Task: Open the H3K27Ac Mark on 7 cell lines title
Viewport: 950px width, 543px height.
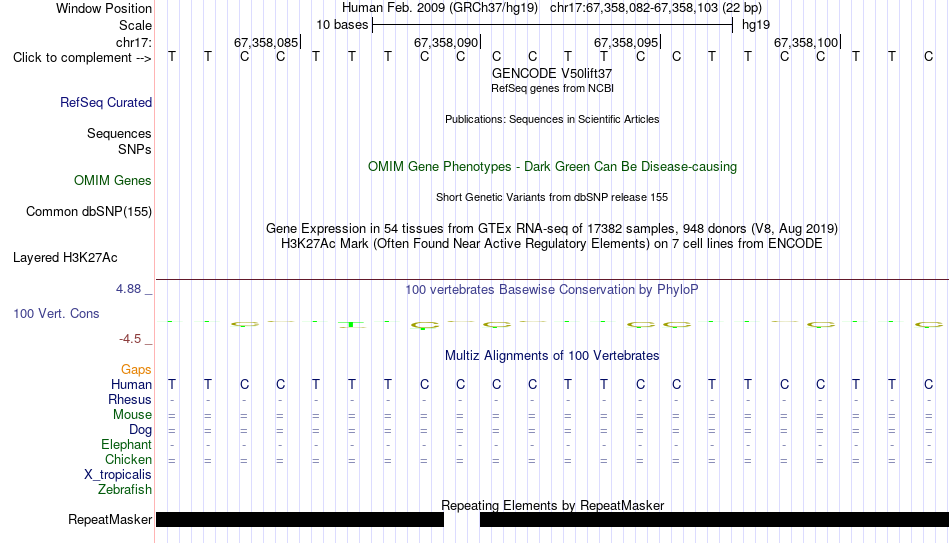Action: coord(552,244)
